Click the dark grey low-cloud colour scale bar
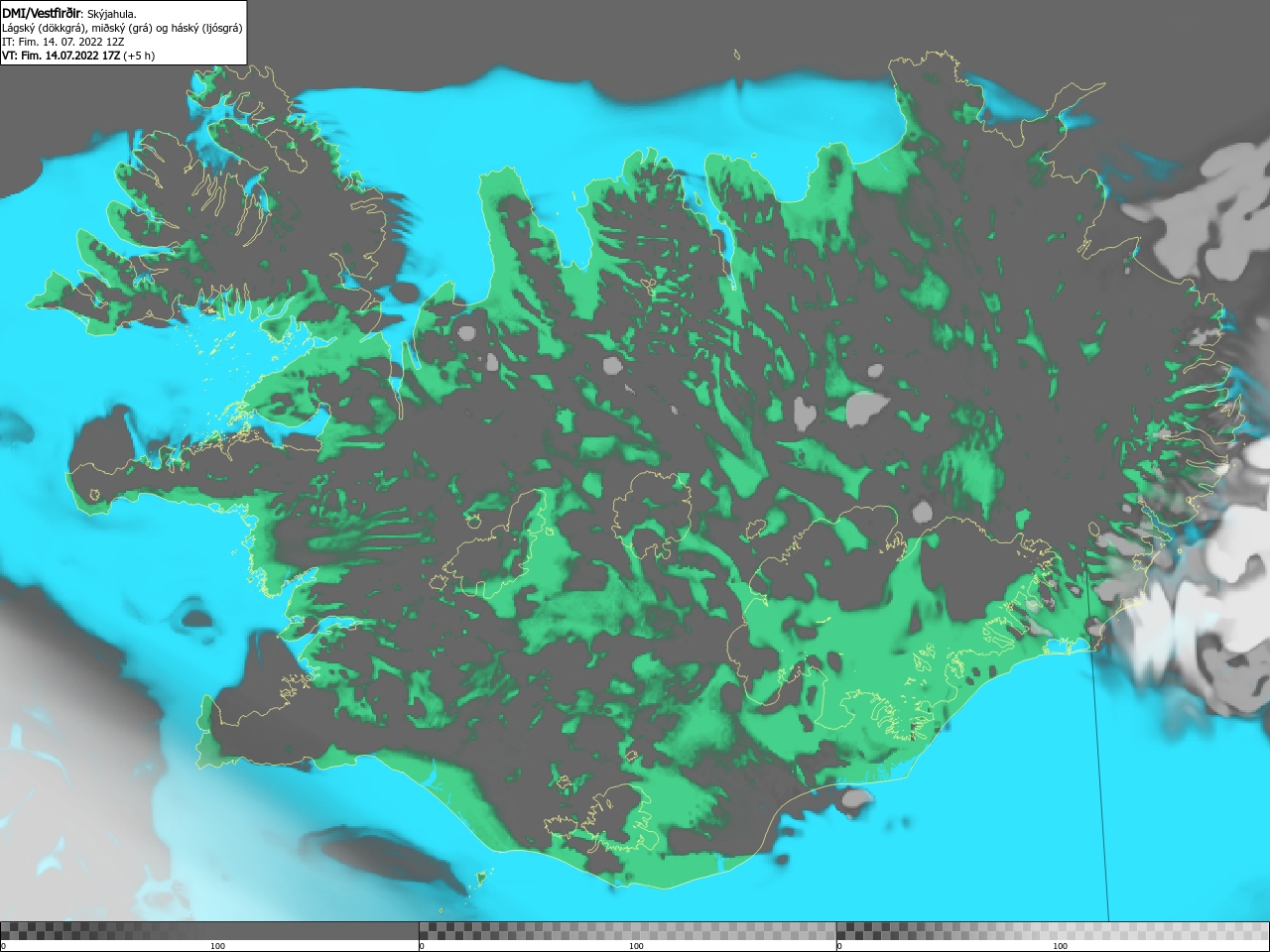This screenshot has height=952, width=1270. click(x=209, y=930)
